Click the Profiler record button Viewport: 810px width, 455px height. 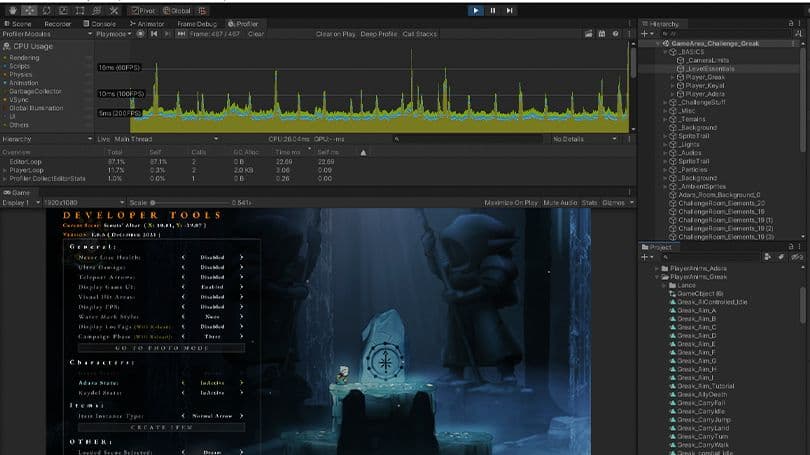pos(140,33)
